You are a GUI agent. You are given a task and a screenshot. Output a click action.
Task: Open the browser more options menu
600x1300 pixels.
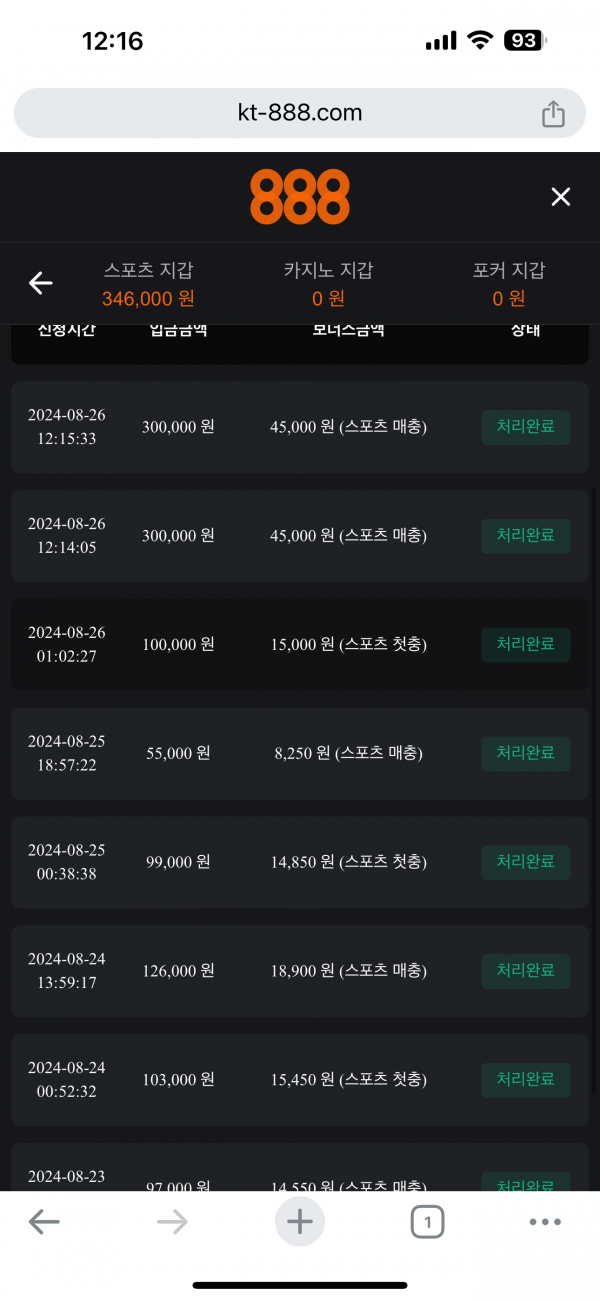[x=545, y=1221]
